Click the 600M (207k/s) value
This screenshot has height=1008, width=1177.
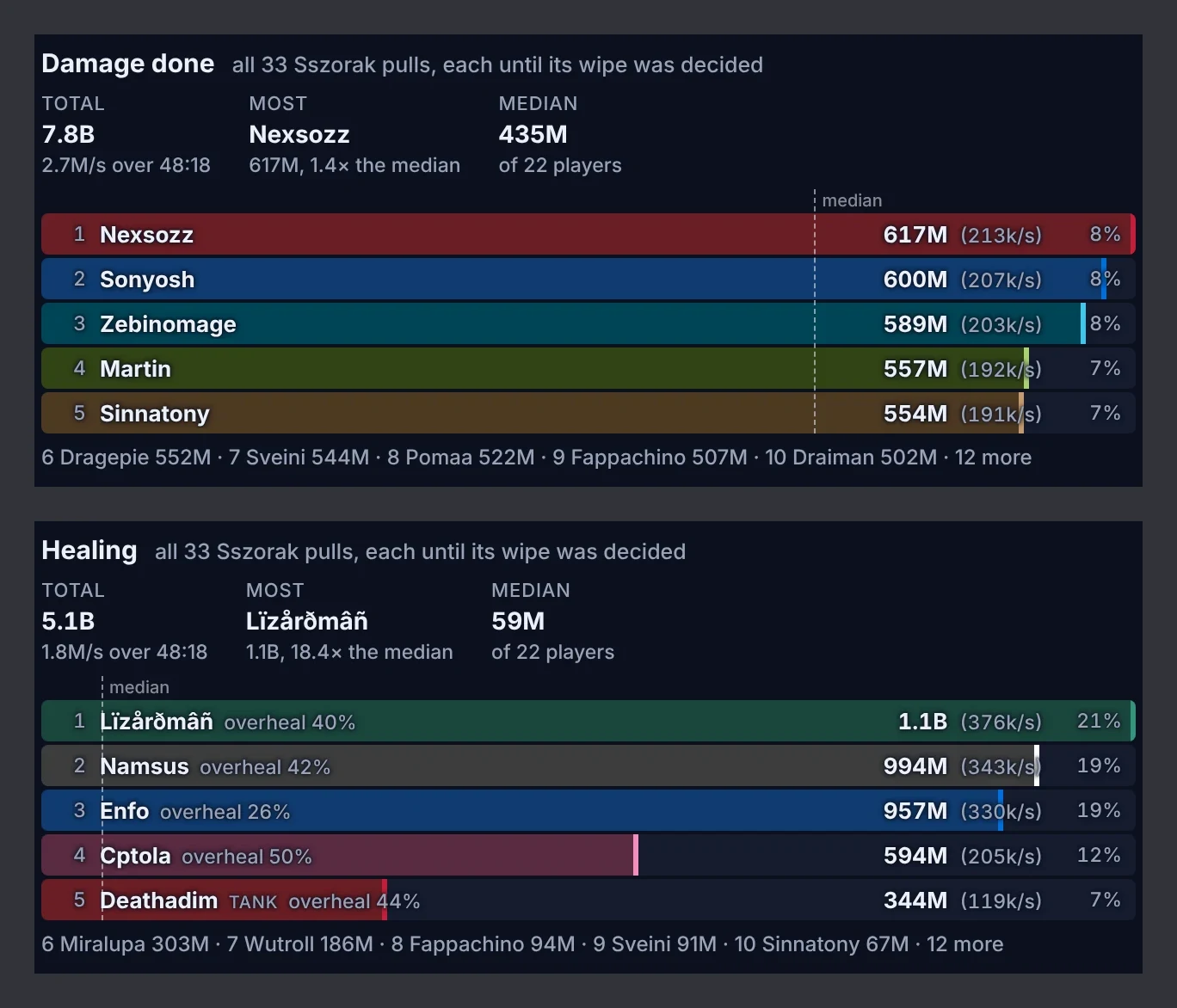click(962, 280)
